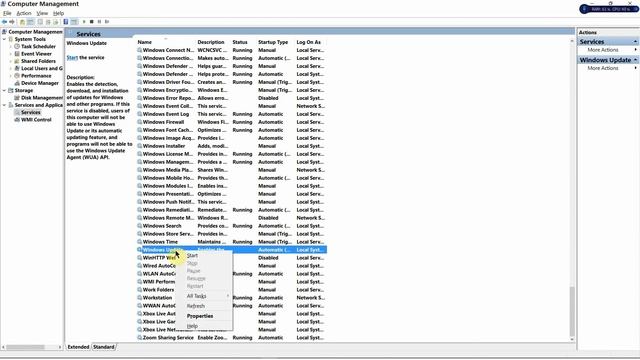Expand the Performance tree node arrow
The height and width of the screenshot is (360, 640).
point(11,76)
